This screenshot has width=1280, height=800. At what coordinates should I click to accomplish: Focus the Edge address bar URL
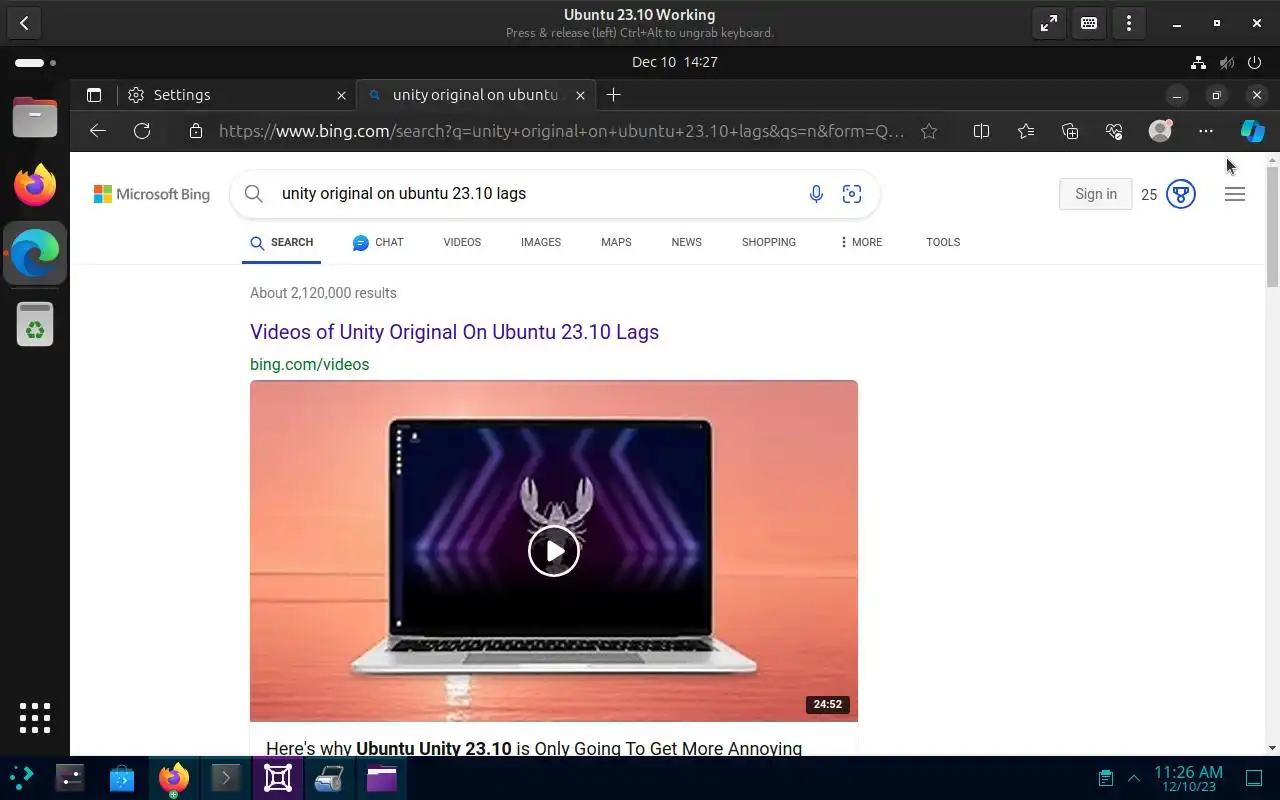point(561,131)
